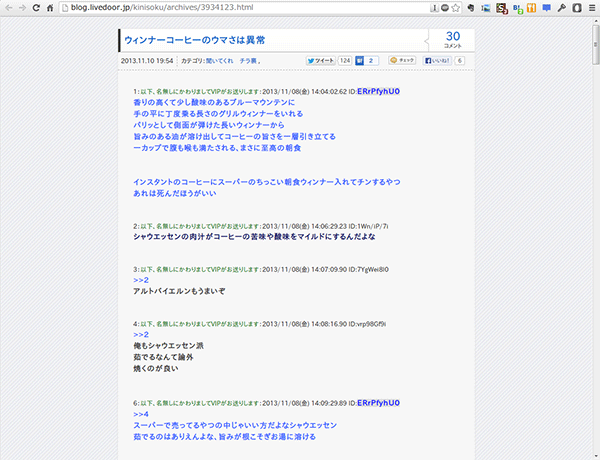Click the ID ERrPfyhU0 in post 6
The height and width of the screenshot is (460, 600).
[x=378, y=403]
